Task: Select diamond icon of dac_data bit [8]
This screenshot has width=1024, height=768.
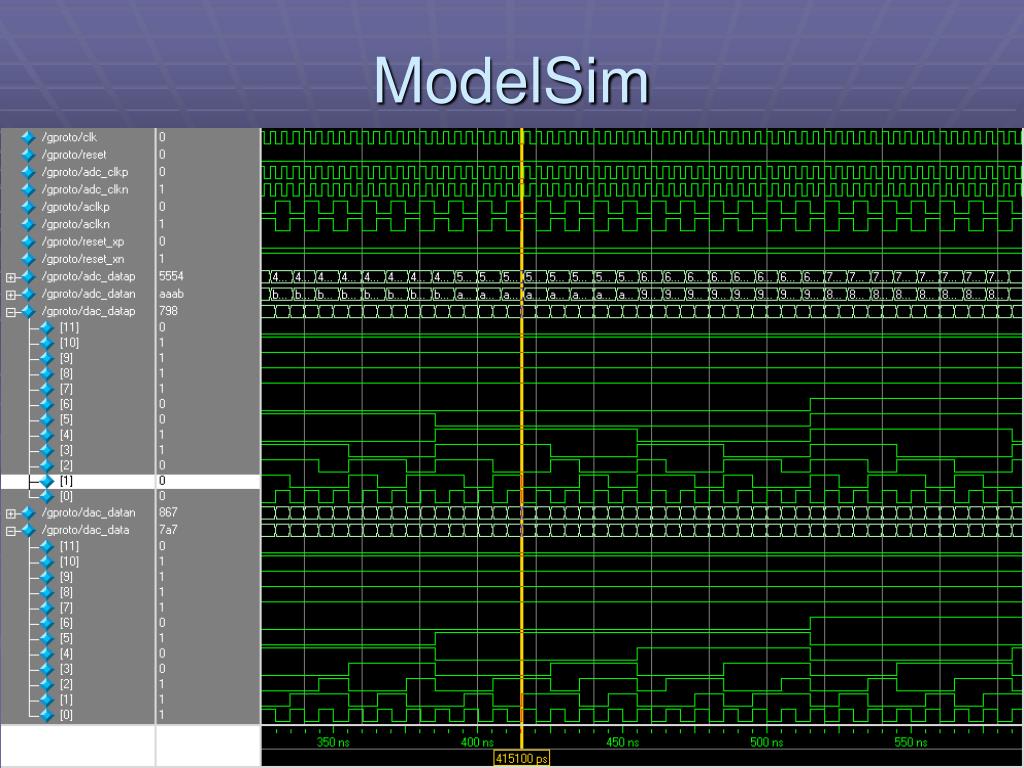Action: (46, 592)
